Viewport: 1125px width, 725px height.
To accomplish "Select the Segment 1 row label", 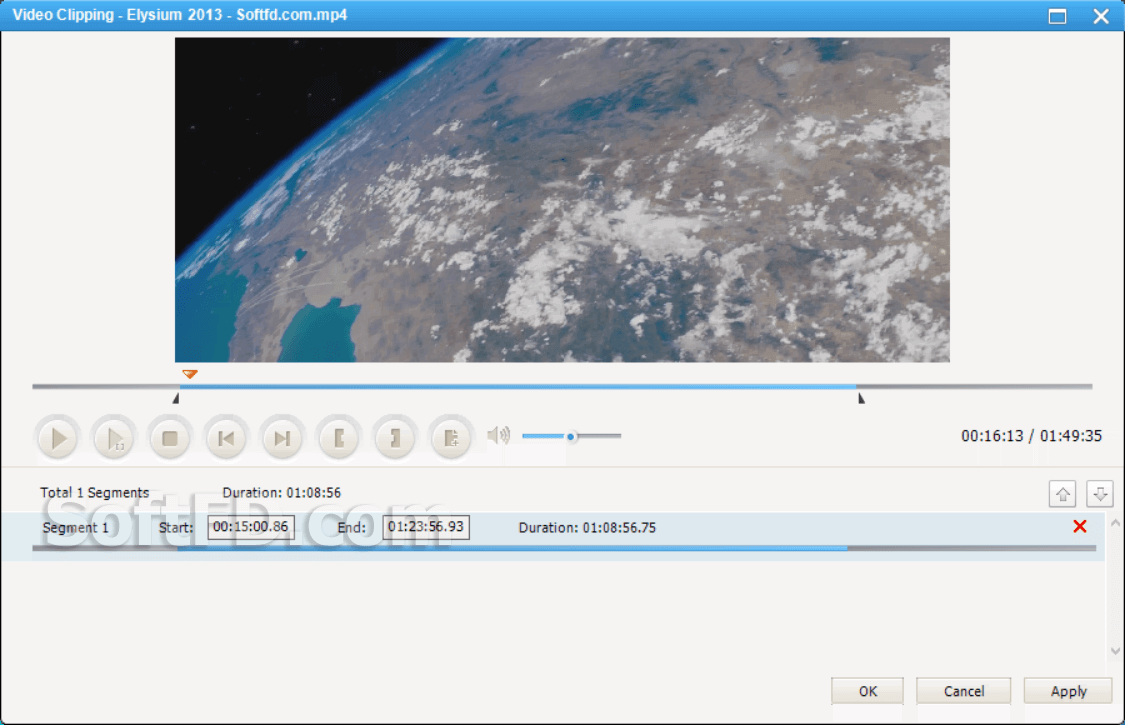I will 75,528.
